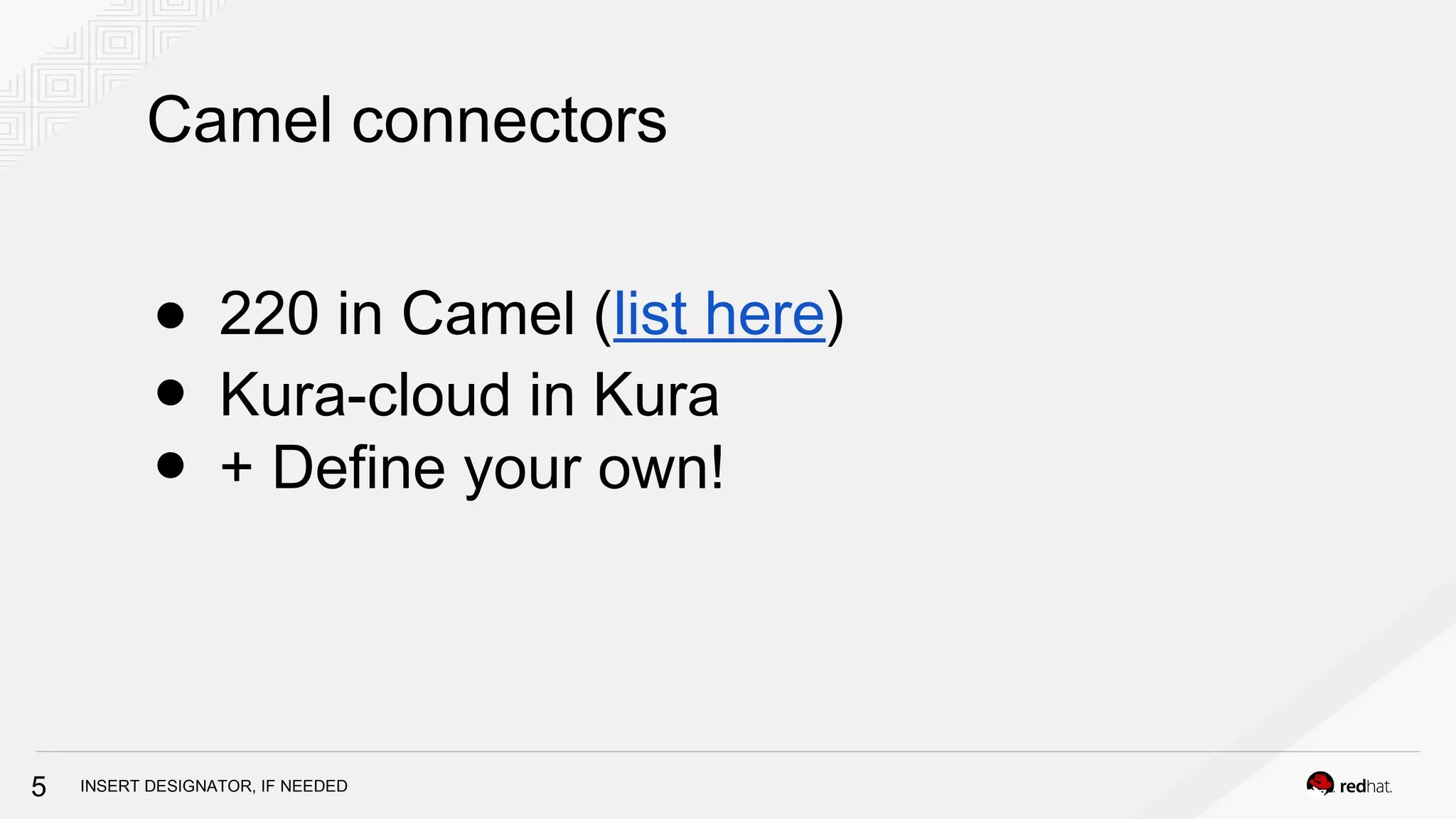
Task: Select the "Camel connectors" slide title
Action: click(407, 119)
